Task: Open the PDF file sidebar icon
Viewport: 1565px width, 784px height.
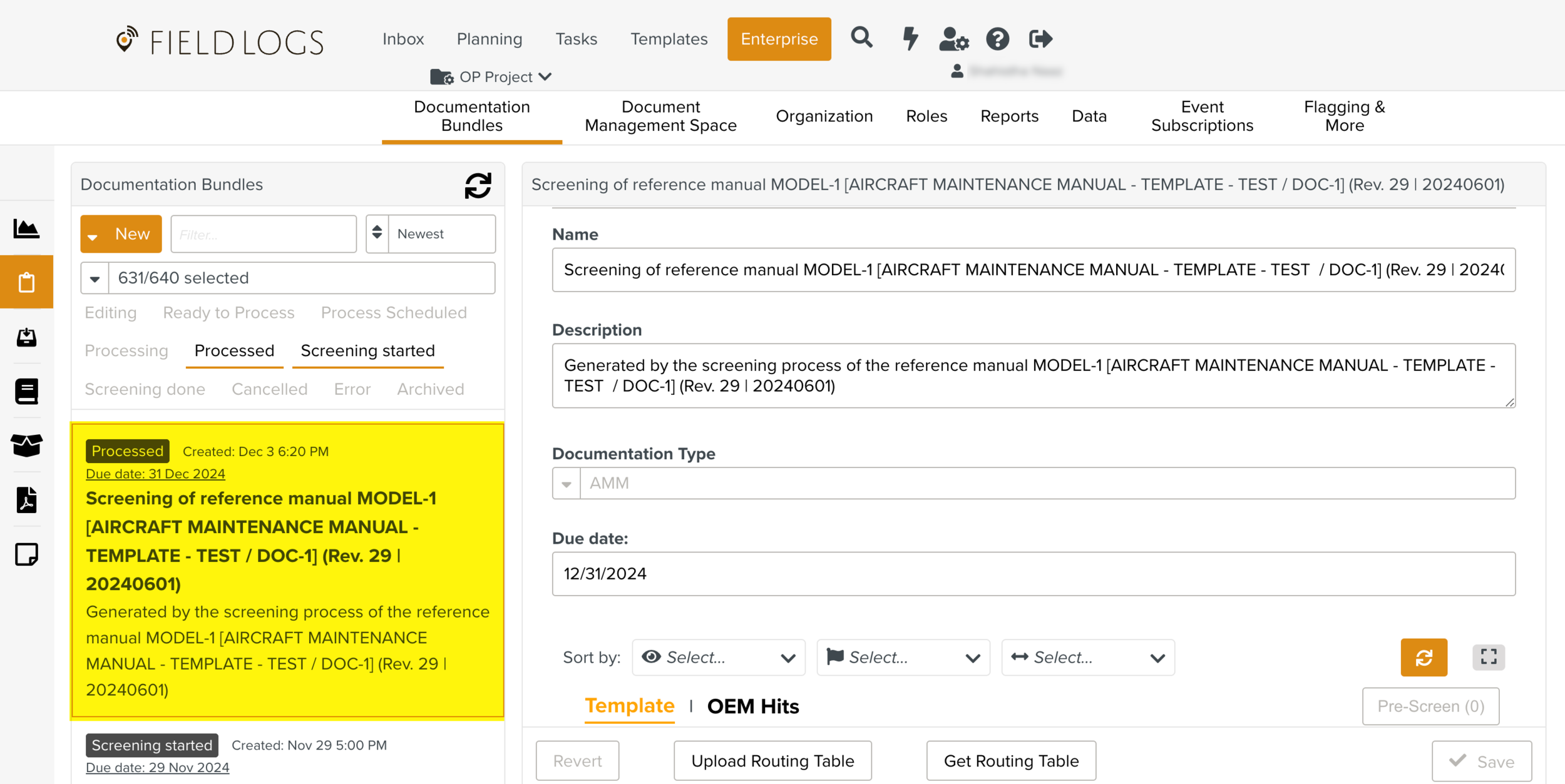Action: click(26, 501)
